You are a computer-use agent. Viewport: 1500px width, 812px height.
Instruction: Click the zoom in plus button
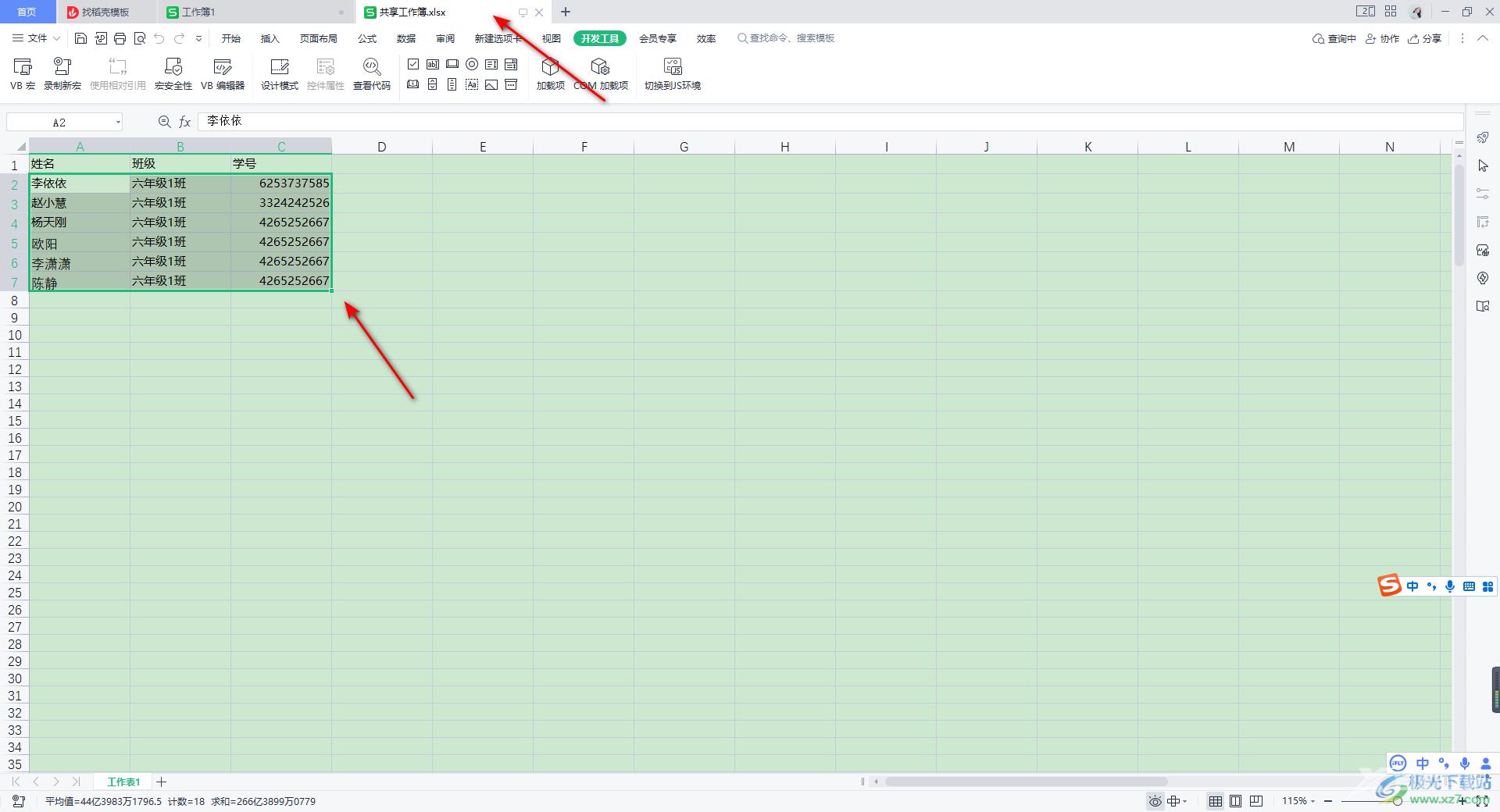tap(1462, 801)
